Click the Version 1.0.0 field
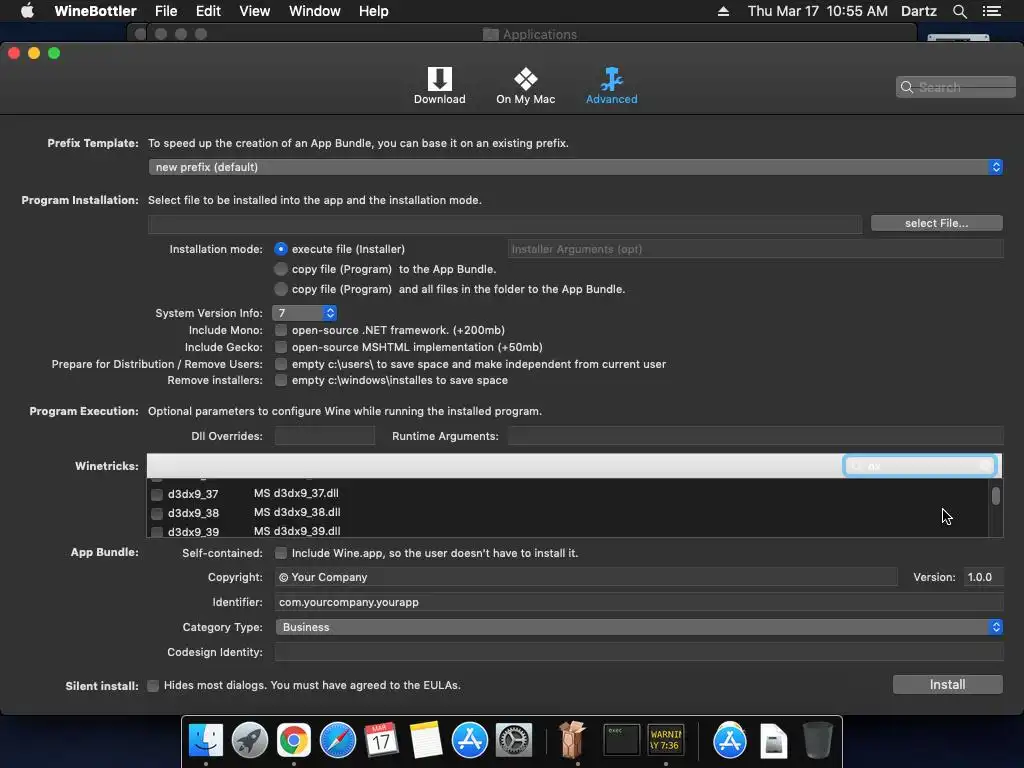This screenshot has height=768, width=1024. pyautogui.click(x=983, y=577)
